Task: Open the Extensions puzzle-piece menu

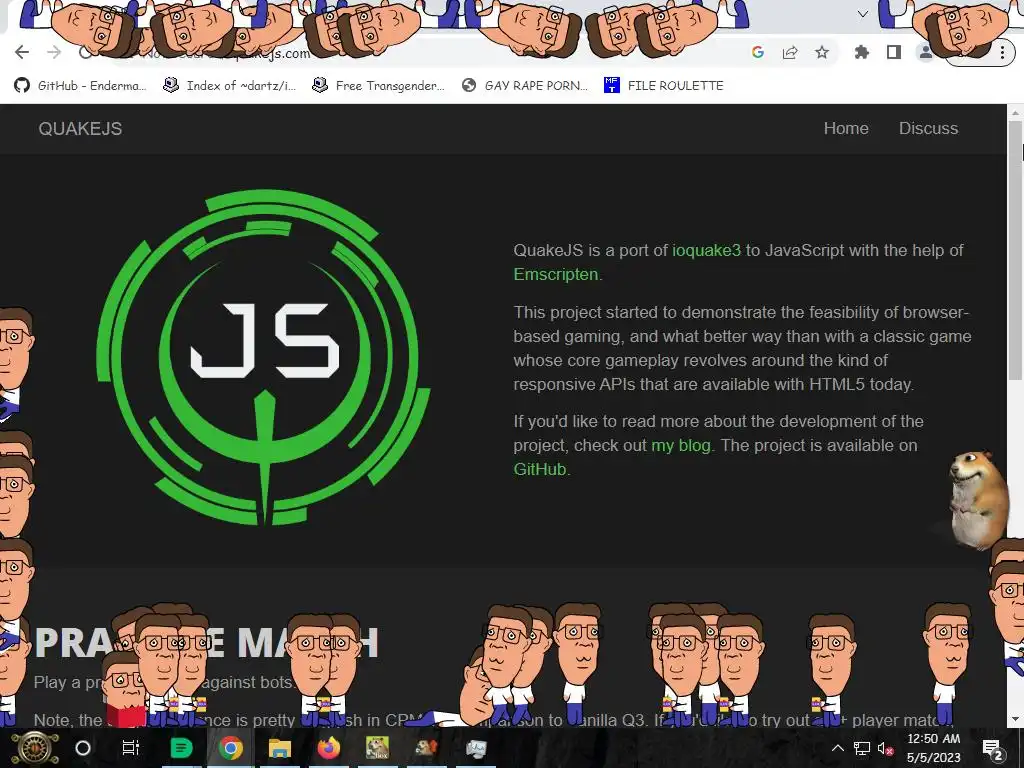Action: pos(862,52)
